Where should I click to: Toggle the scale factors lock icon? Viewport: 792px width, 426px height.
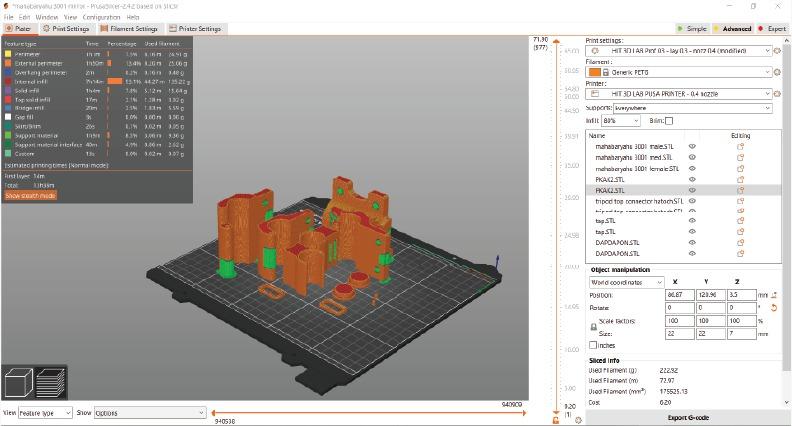click(x=593, y=327)
